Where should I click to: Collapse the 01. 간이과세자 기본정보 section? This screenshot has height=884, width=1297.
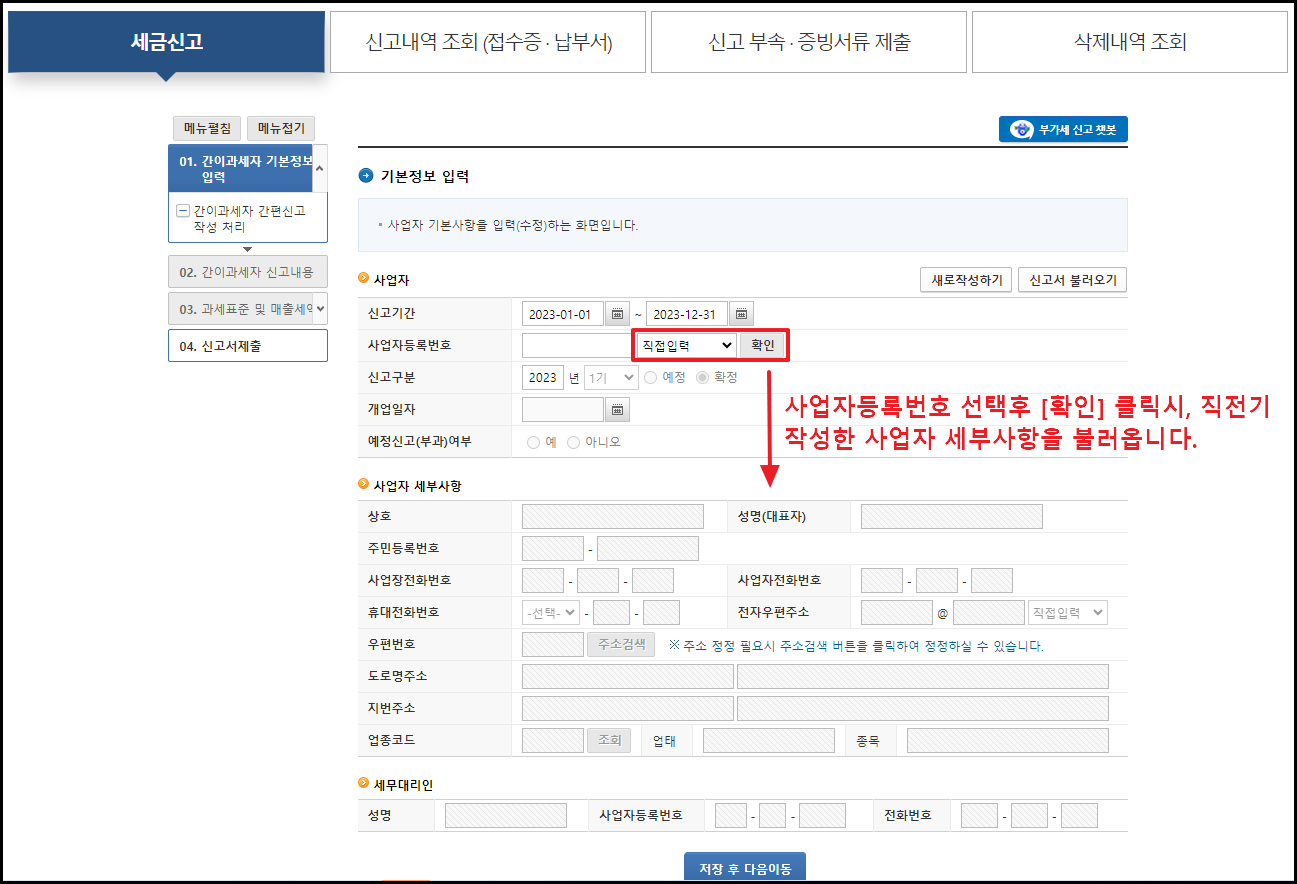[x=320, y=169]
